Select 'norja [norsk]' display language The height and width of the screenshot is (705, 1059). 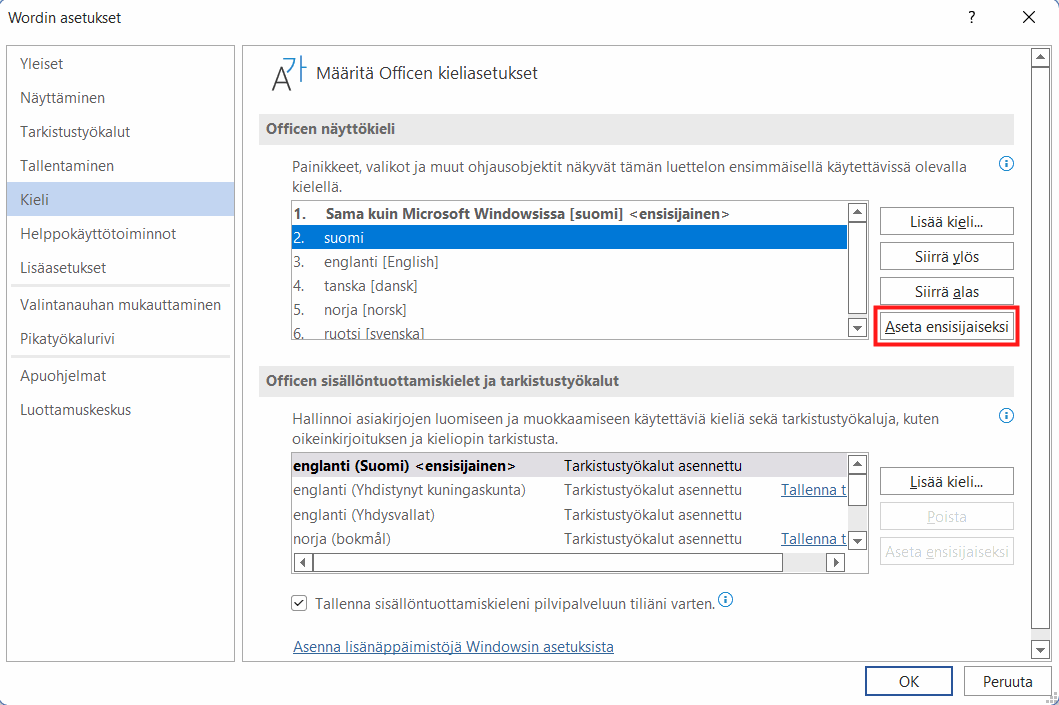pyautogui.click(x=569, y=310)
